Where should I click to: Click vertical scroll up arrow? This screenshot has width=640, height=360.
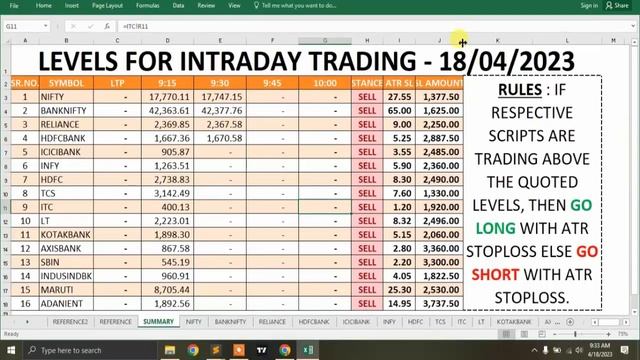(x=635, y=42)
